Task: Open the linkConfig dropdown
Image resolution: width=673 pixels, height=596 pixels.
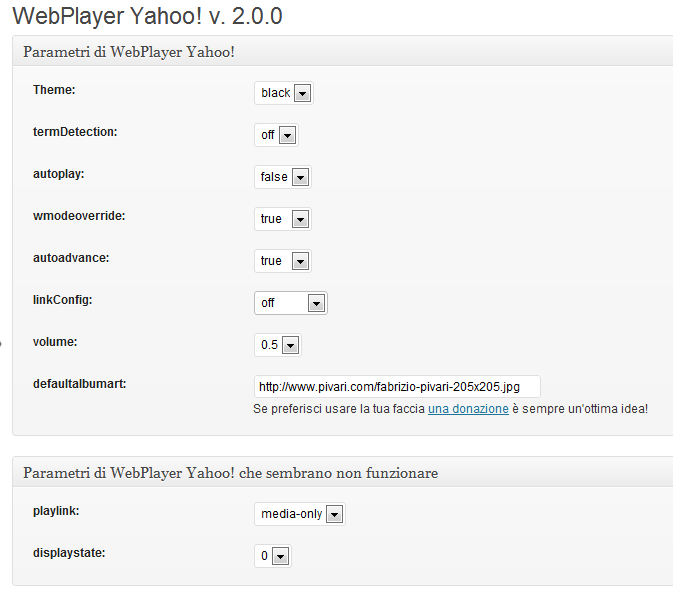Action: (291, 303)
